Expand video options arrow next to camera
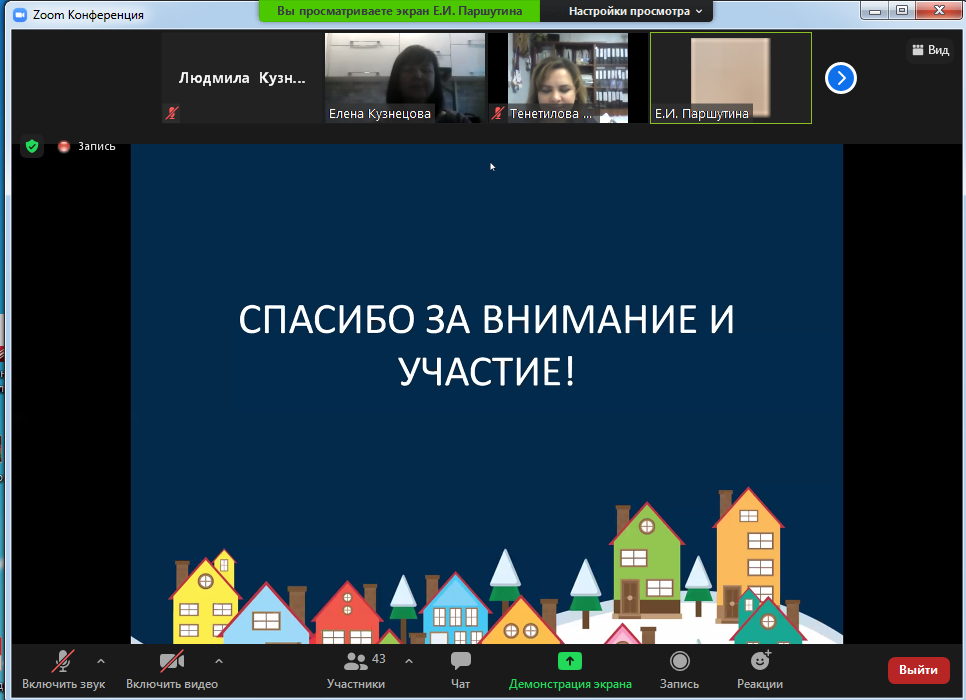This screenshot has height=700, width=966. coord(219,661)
